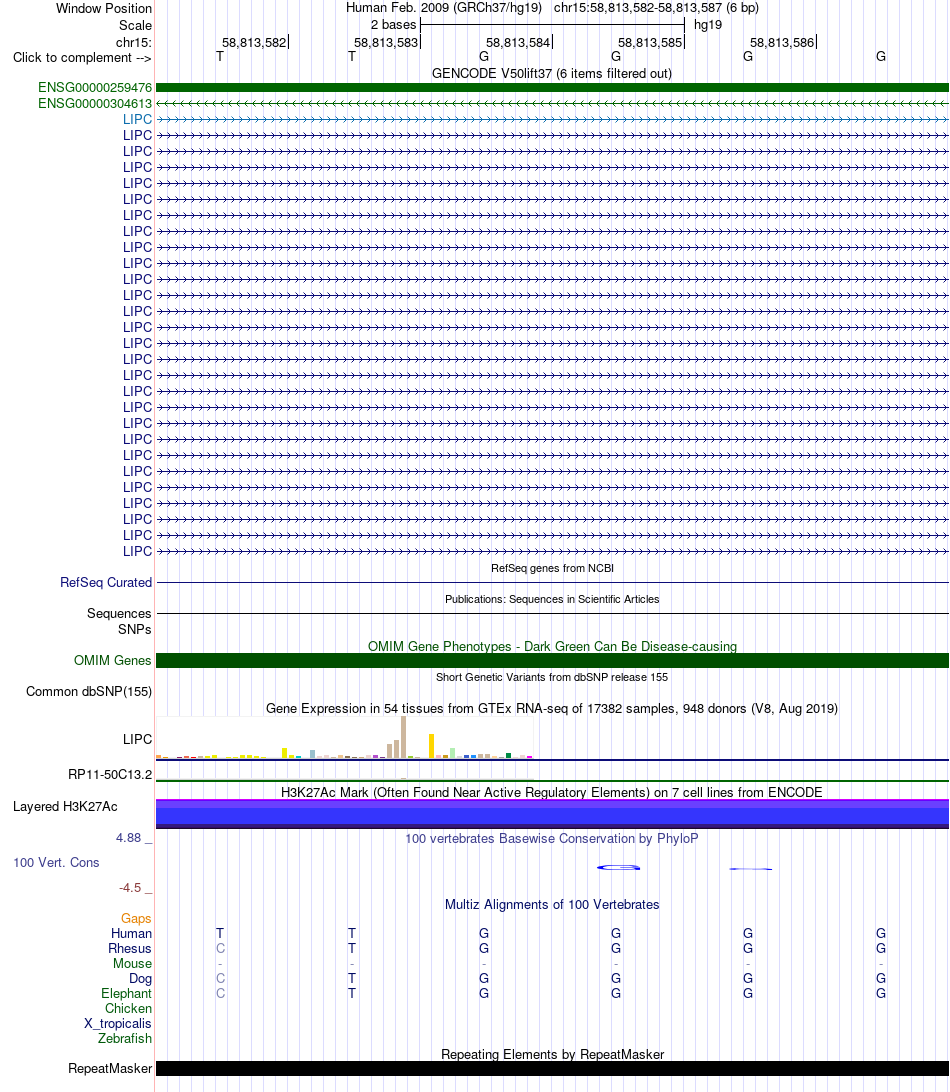
Task: Click the 'Sequences' track label
Action: [119, 614]
